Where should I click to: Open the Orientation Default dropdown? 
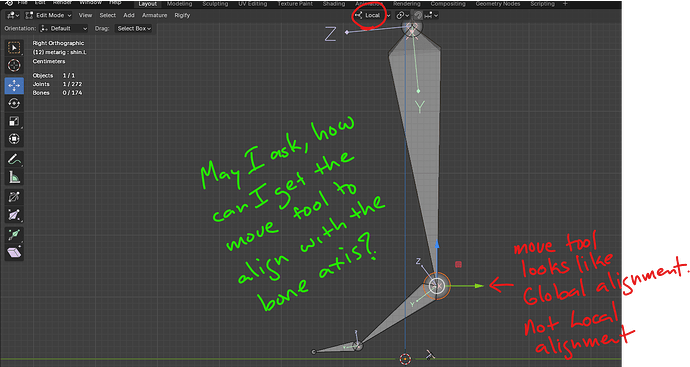[64, 29]
